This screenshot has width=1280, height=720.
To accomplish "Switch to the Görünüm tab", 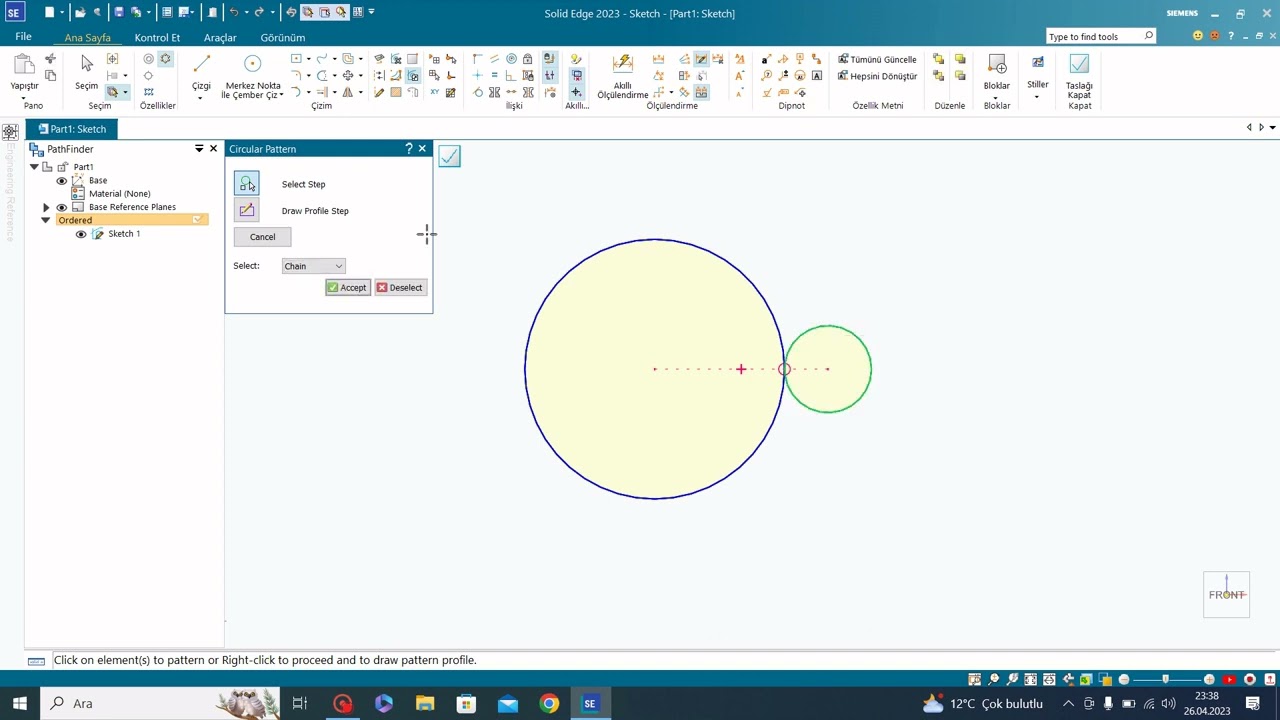I will (282, 38).
